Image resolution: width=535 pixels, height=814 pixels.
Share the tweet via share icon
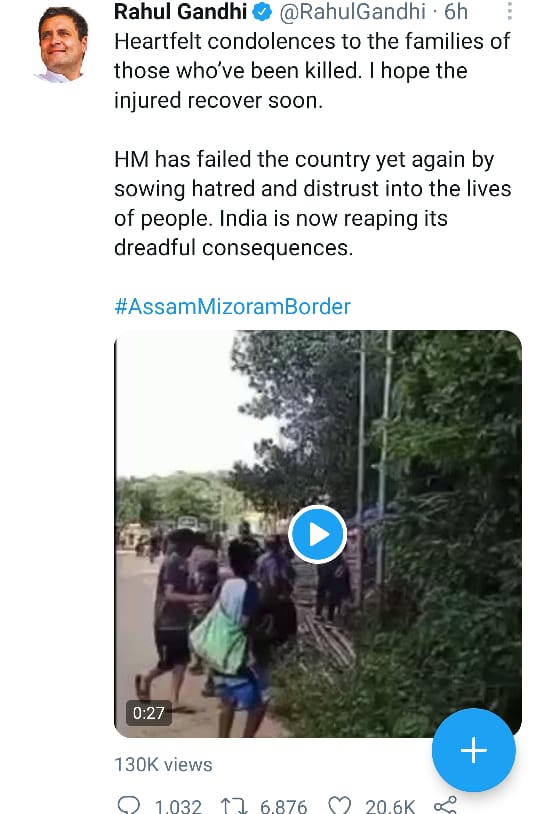445,806
